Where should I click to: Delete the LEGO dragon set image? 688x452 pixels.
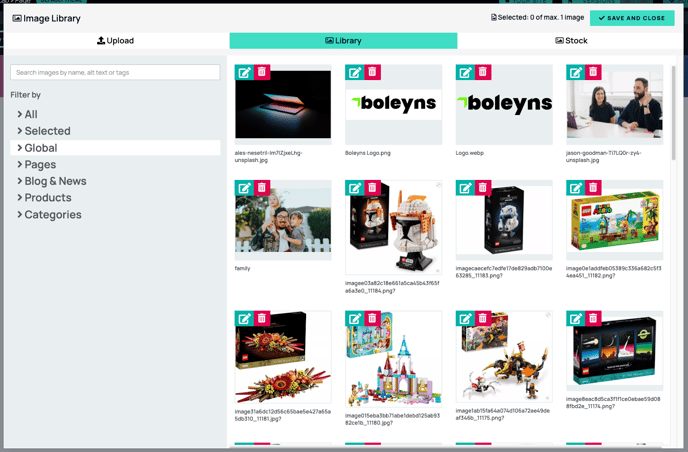pos(483,319)
